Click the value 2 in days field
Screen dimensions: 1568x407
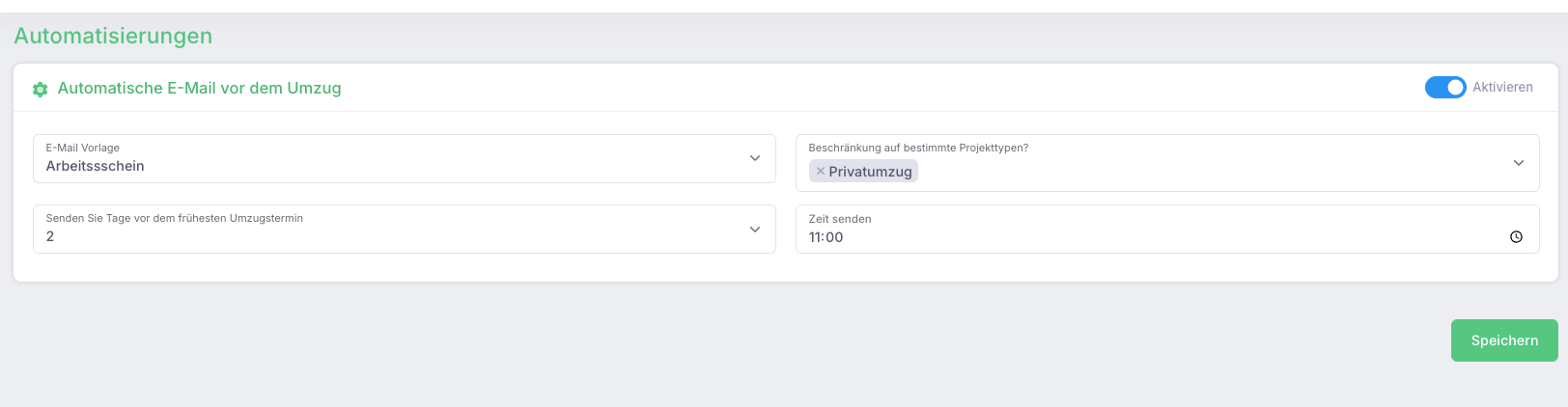(x=50, y=236)
